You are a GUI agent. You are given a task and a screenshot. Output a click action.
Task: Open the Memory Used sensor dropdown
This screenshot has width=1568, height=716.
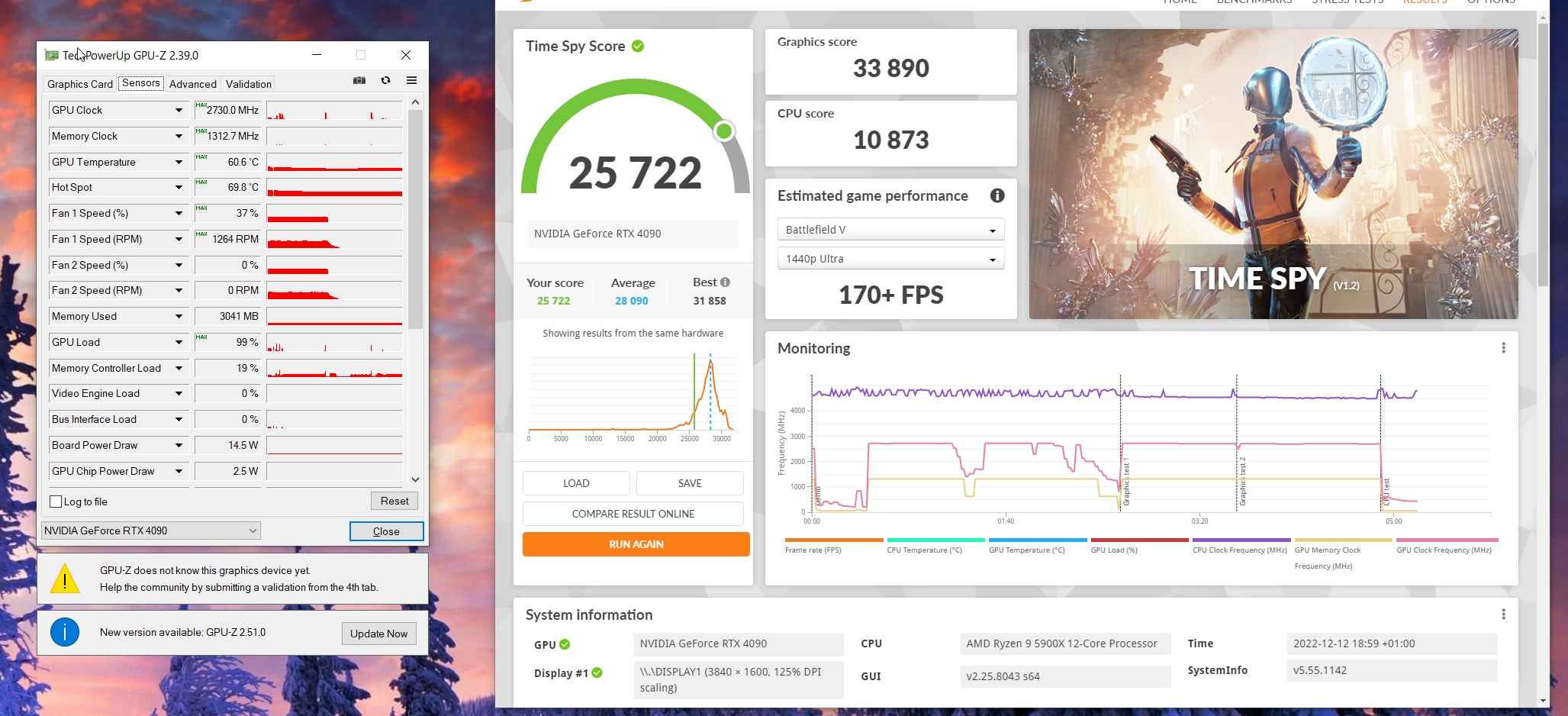point(179,316)
